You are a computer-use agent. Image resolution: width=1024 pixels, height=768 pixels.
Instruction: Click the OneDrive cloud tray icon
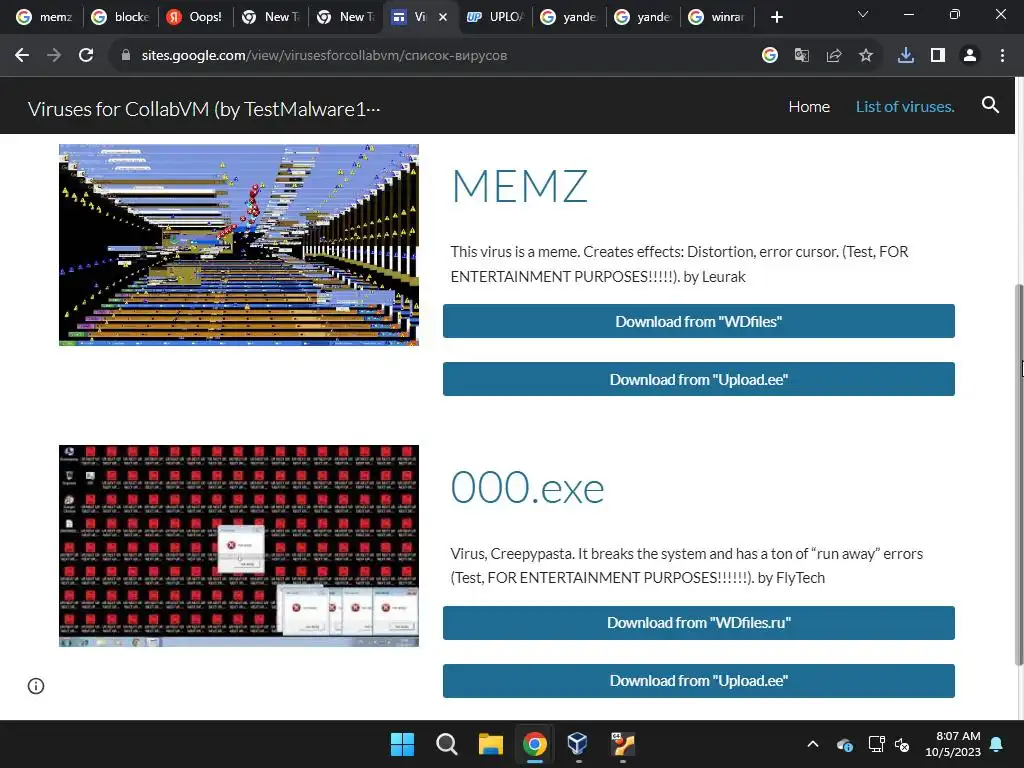(x=844, y=744)
